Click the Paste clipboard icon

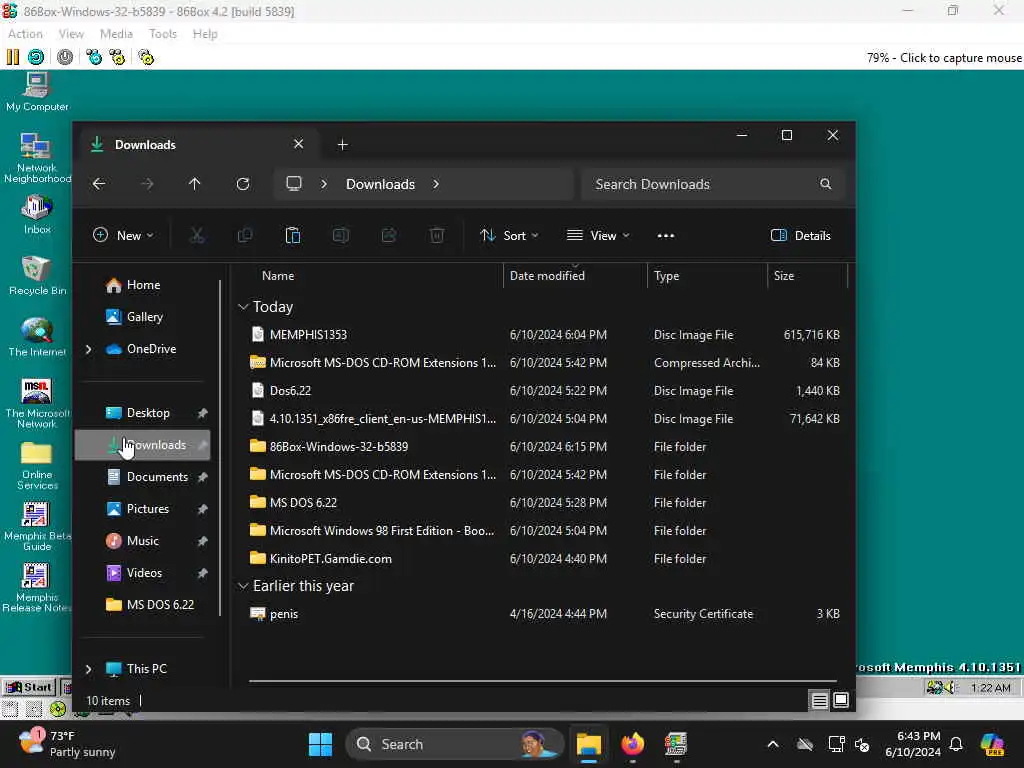coord(293,236)
